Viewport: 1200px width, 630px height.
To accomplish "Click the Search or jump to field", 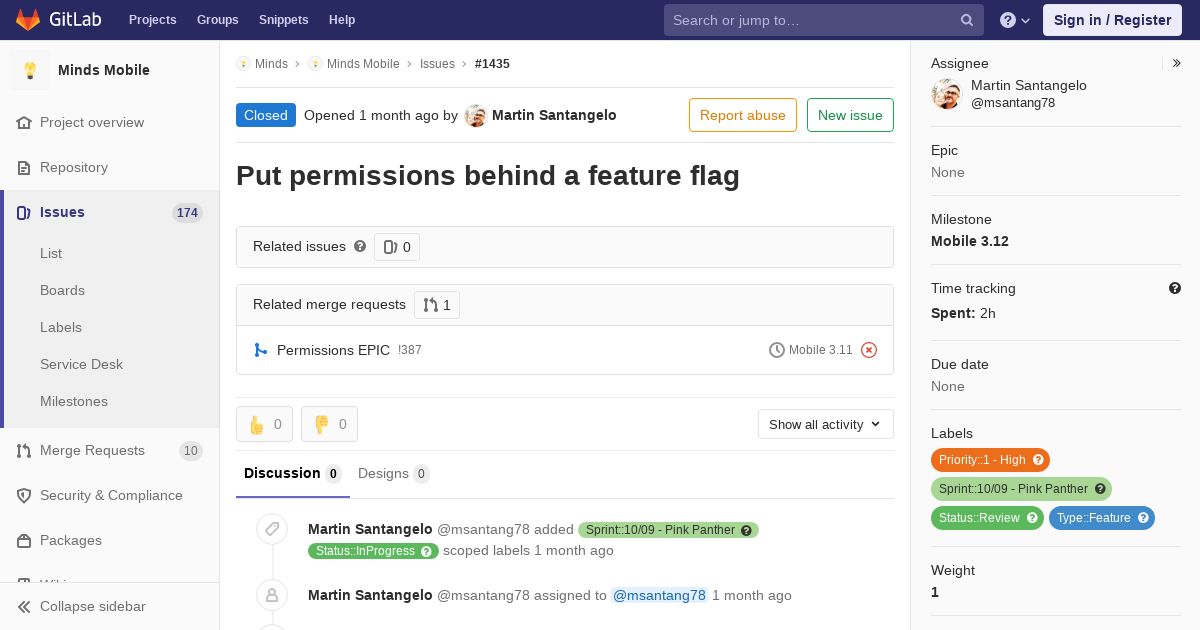I will coord(824,20).
